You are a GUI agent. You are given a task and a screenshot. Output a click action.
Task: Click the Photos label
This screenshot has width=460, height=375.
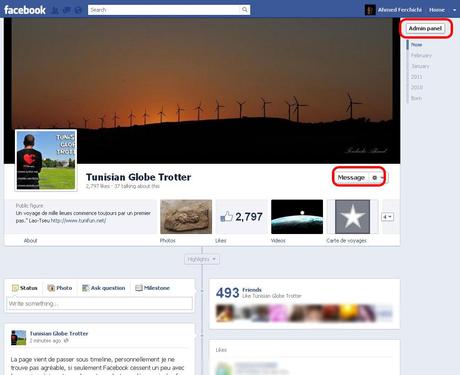click(x=168, y=240)
